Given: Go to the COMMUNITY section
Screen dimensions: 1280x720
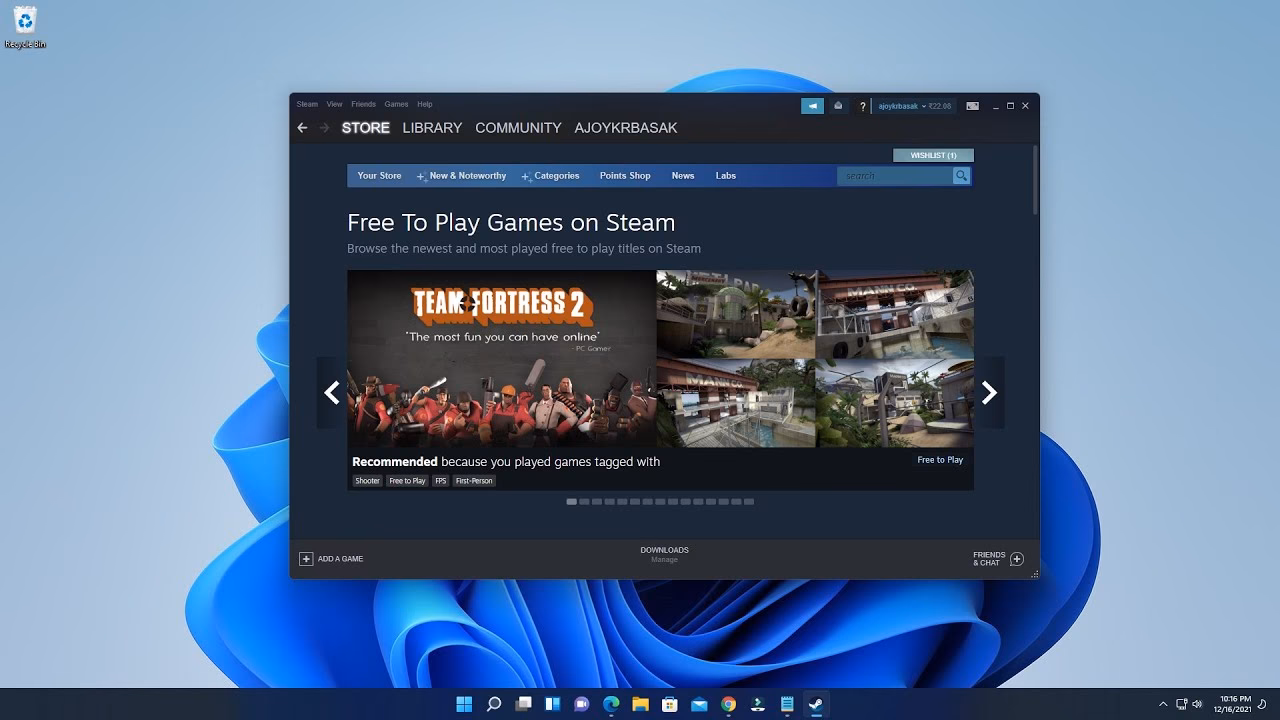Looking at the screenshot, I should (518, 128).
